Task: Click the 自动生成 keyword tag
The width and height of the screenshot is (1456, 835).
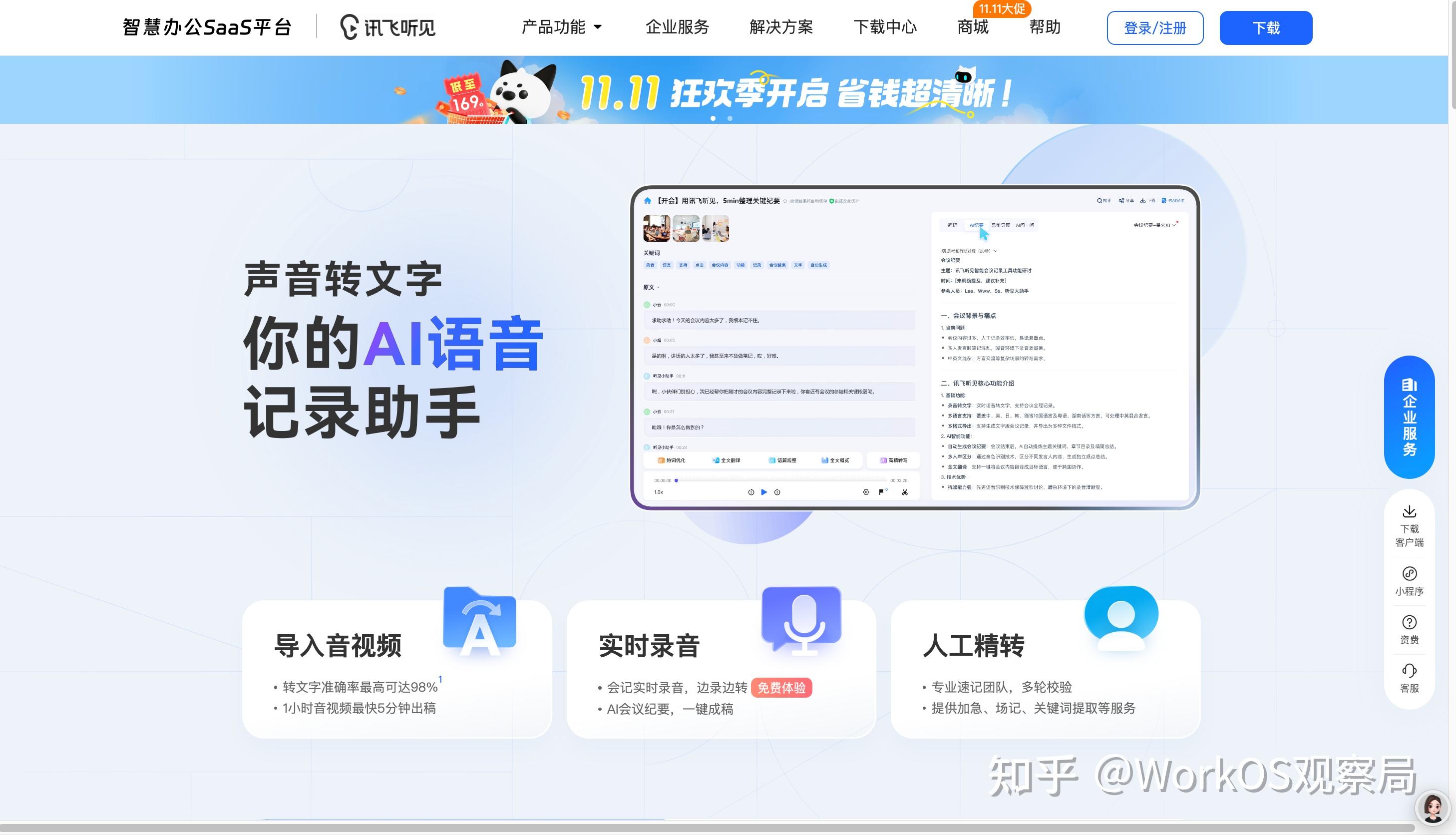Action: [x=818, y=265]
